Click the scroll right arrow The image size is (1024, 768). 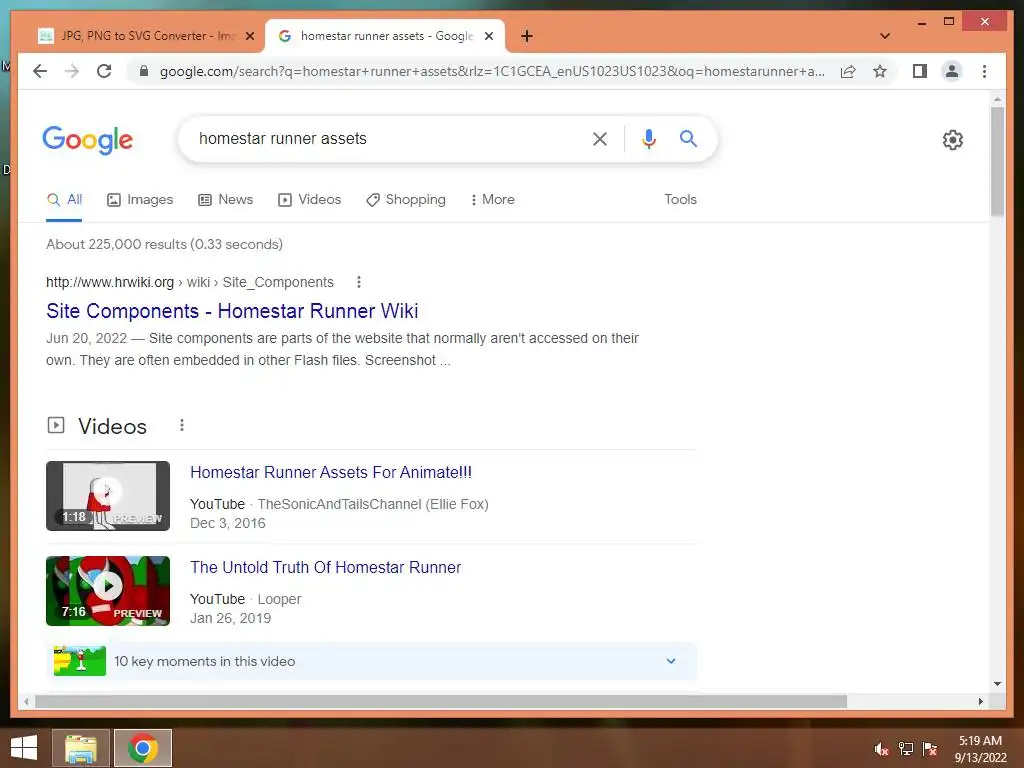tap(980, 701)
